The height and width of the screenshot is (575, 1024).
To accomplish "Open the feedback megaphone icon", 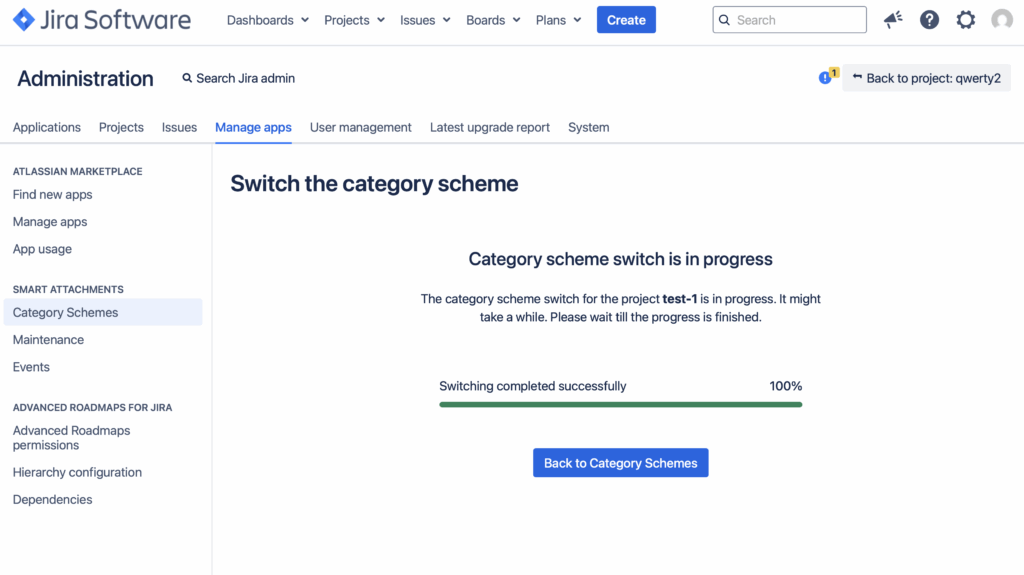I will 893,20.
